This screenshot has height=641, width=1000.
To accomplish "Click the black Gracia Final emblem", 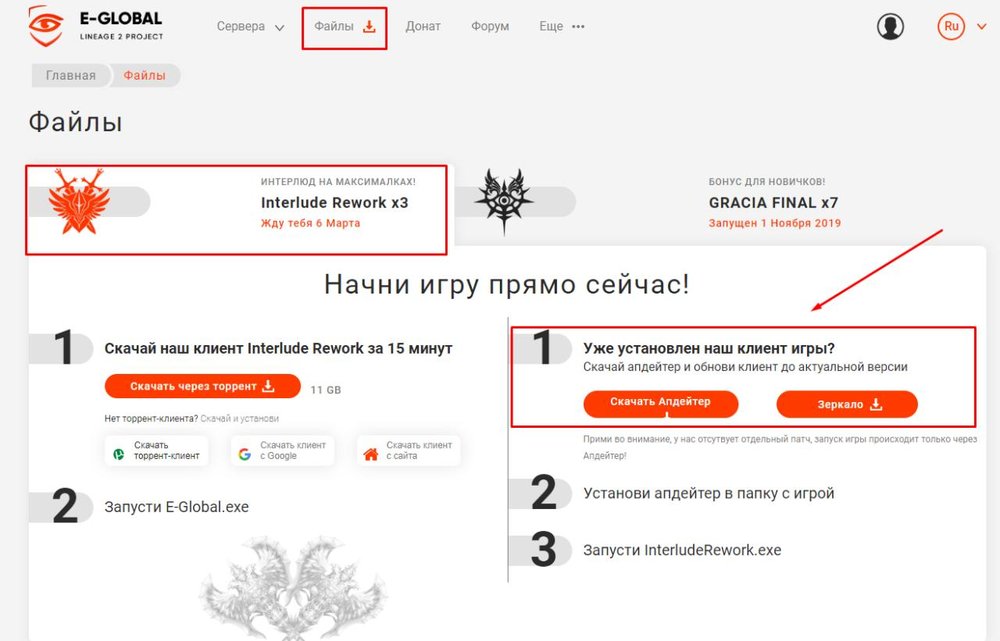I will pos(504,201).
